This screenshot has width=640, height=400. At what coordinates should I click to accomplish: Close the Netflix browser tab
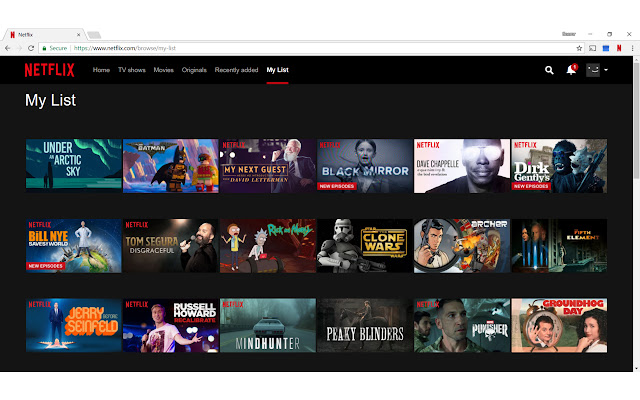[x=78, y=35]
